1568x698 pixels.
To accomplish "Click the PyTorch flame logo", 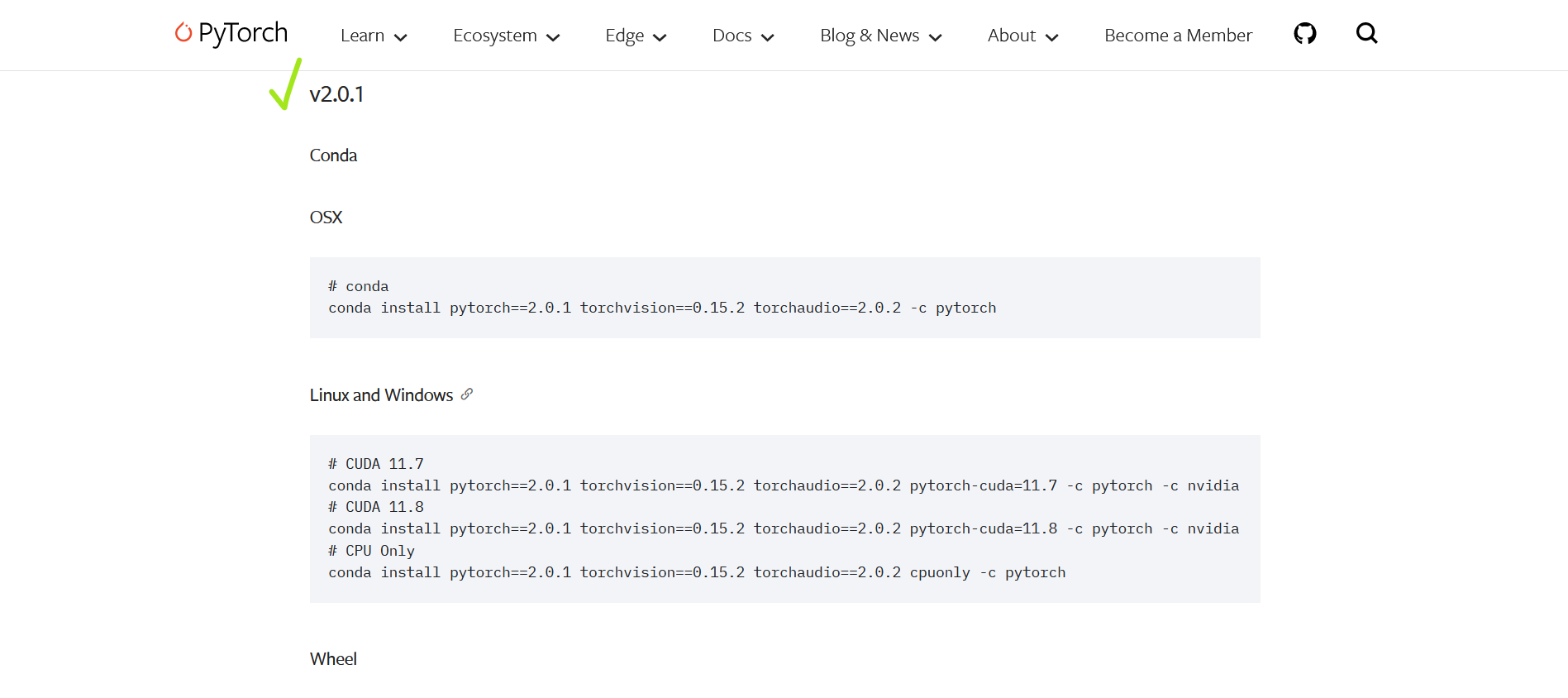I will (183, 33).
